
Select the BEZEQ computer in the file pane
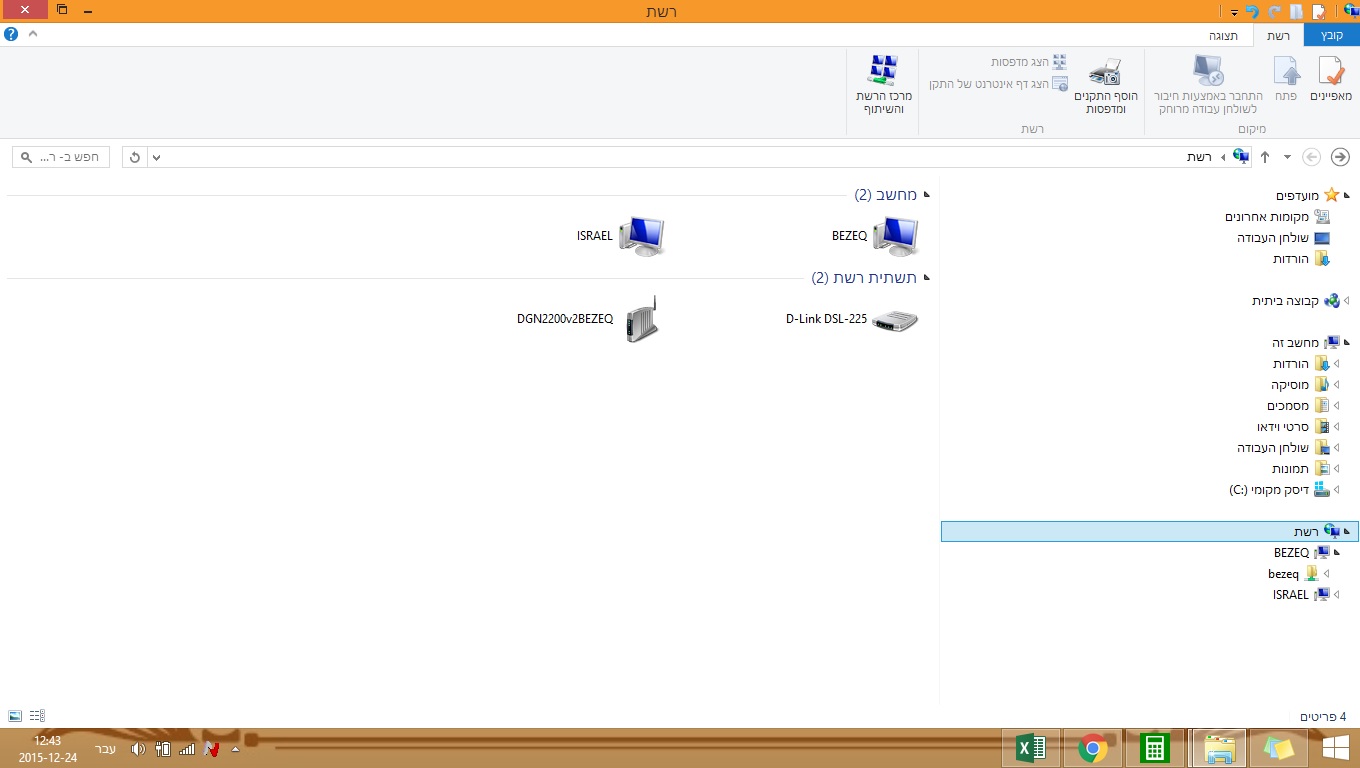(x=875, y=236)
